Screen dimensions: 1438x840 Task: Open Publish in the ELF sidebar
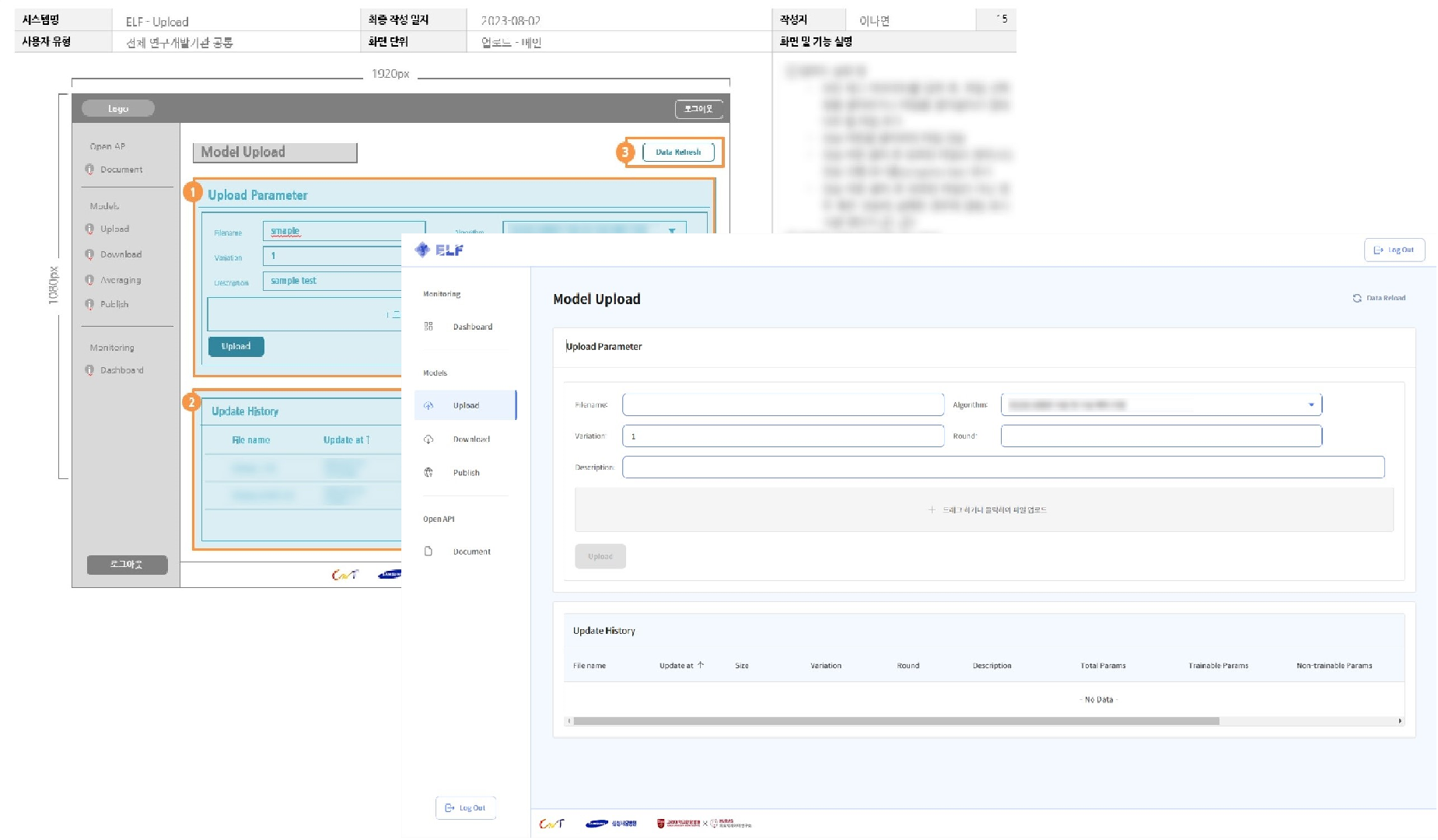click(467, 473)
